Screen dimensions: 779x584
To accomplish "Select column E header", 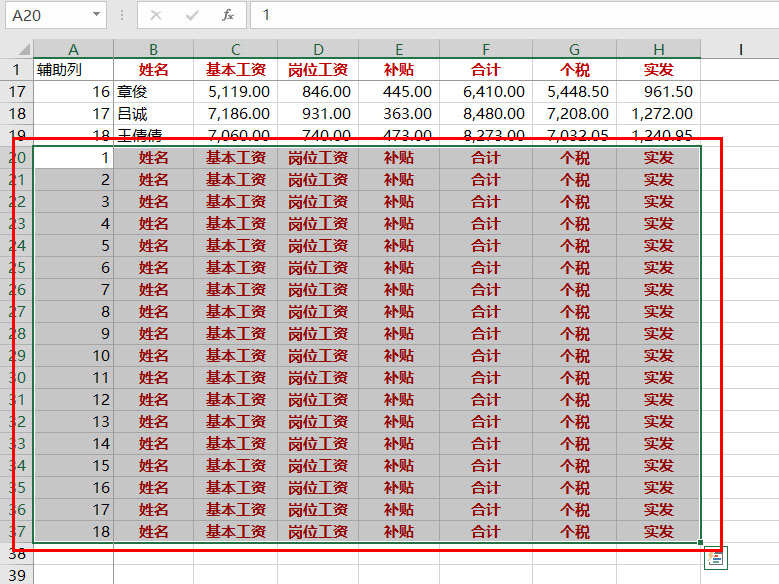I will [x=399, y=49].
